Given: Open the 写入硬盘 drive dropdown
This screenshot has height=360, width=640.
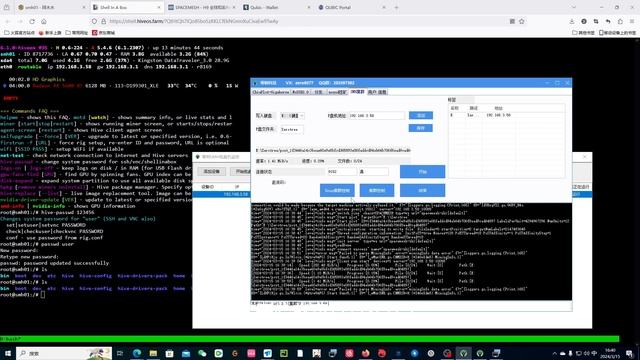Looking at the screenshot, I should [x=292, y=116].
